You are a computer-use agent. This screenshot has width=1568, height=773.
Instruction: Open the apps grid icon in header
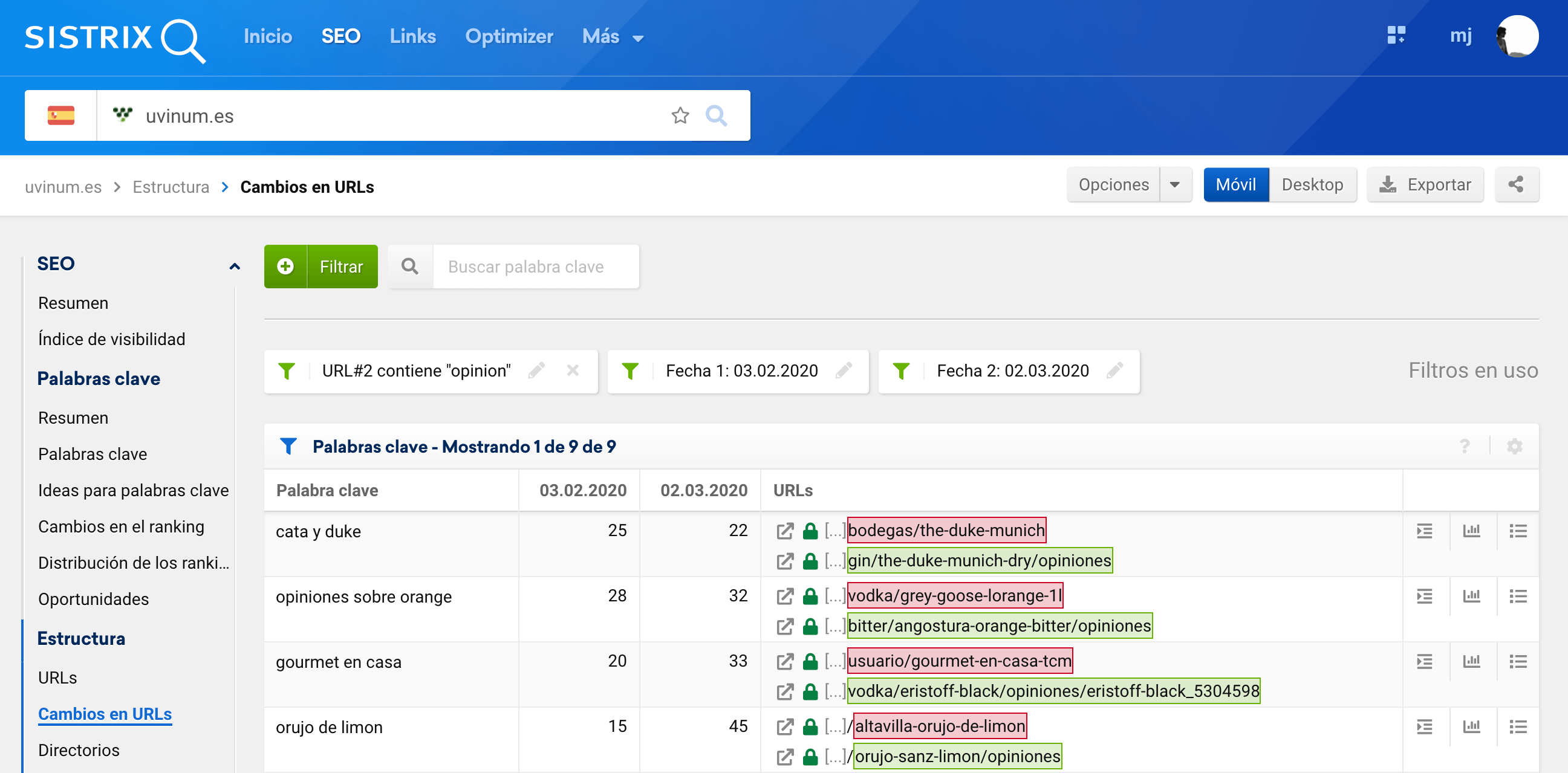pos(1396,35)
